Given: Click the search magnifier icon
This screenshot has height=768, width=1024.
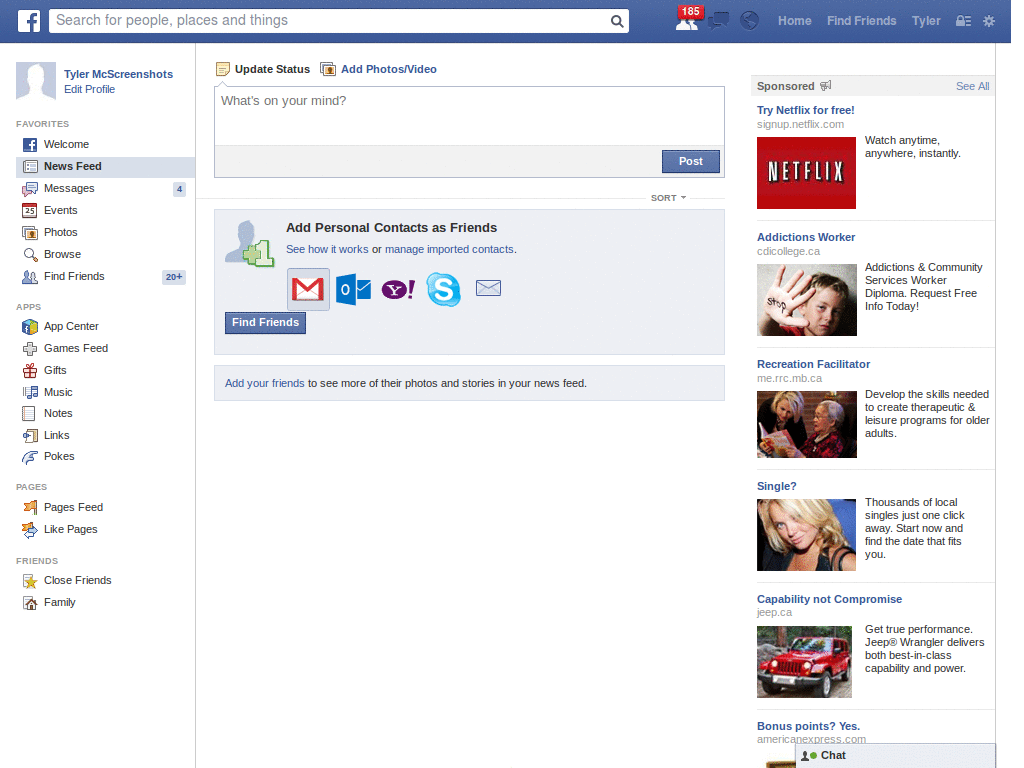Looking at the screenshot, I should click(x=616, y=21).
